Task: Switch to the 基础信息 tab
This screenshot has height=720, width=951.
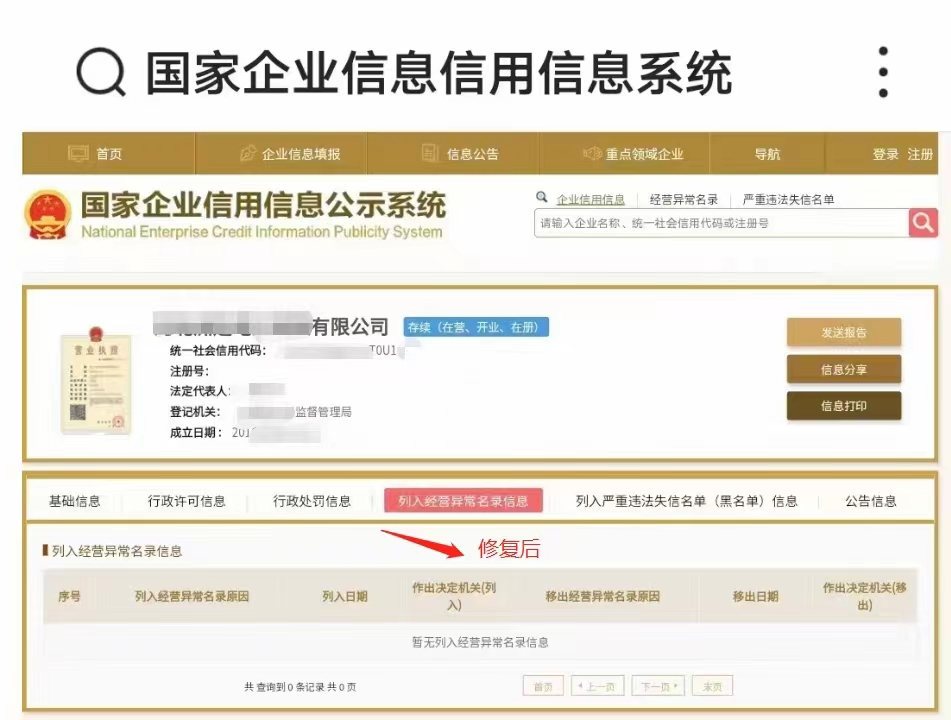Action: [x=75, y=501]
